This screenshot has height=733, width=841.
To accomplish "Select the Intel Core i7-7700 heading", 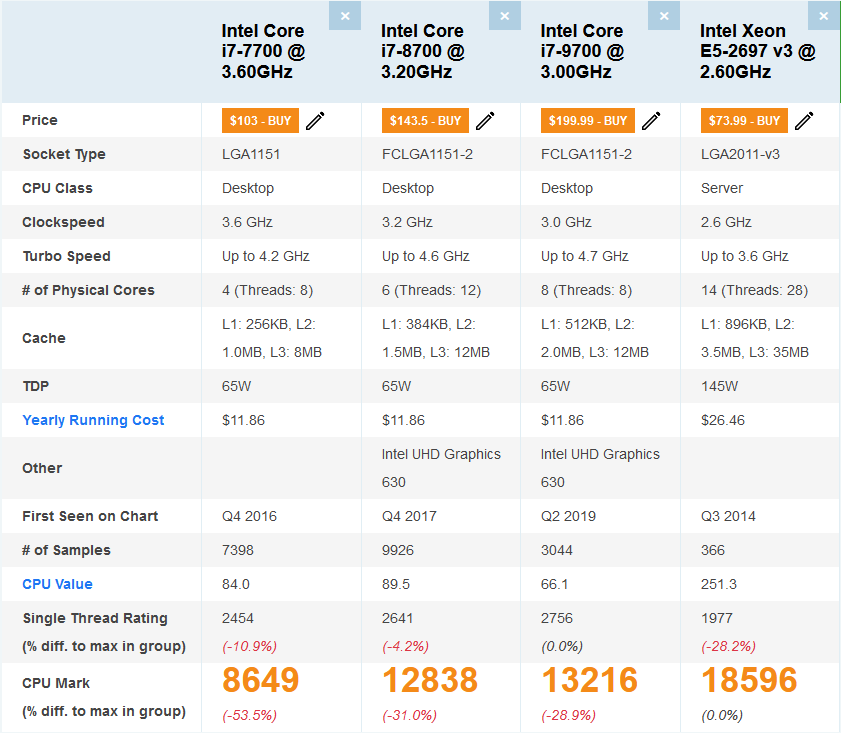I will click(x=263, y=51).
